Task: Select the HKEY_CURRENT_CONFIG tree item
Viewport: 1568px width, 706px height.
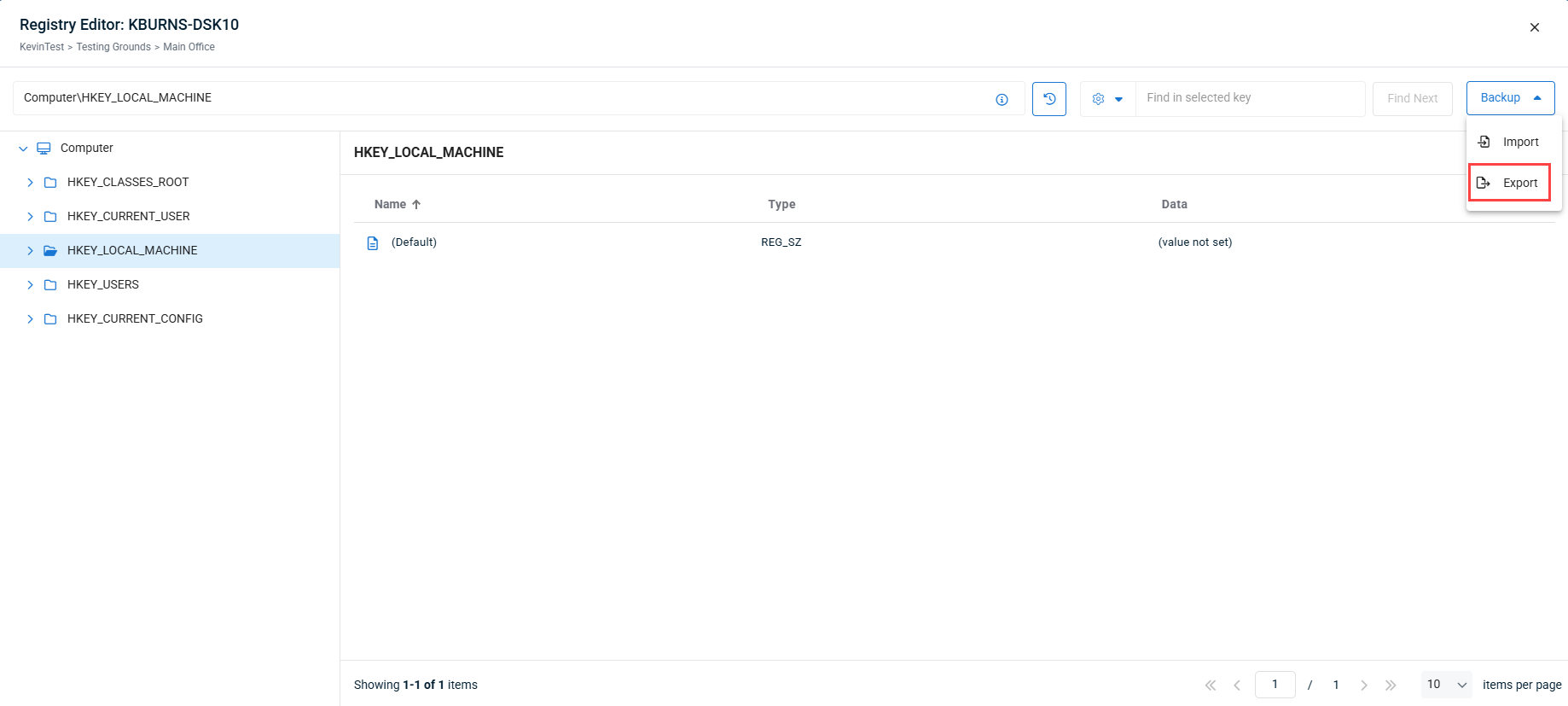Action: (135, 318)
